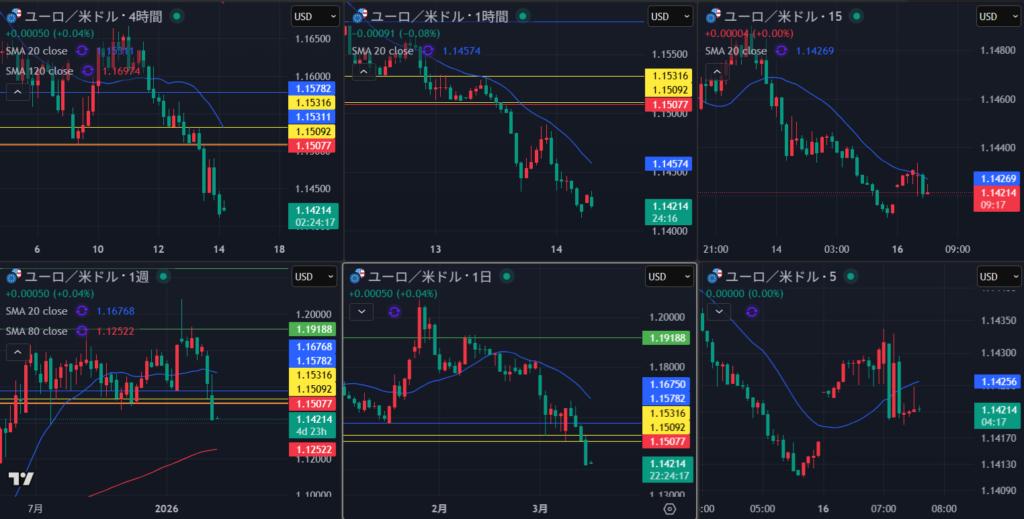The width and height of the screenshot is (1024, 519).
Task: Click the green 1.19188 price label in weekly chart
Action: 310,329
